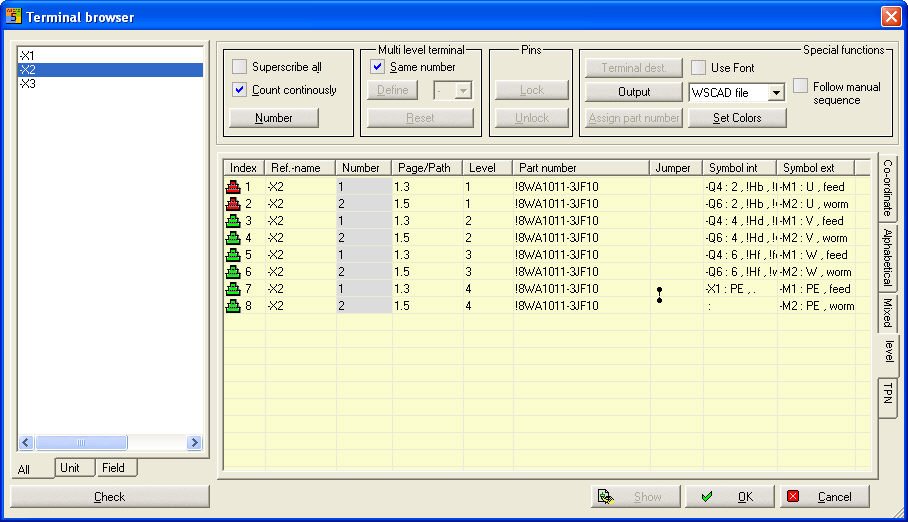This screenshot has height=522, width=908.
Task: Click the red terminal icon in row 1
Action: (x=233, y=187)
